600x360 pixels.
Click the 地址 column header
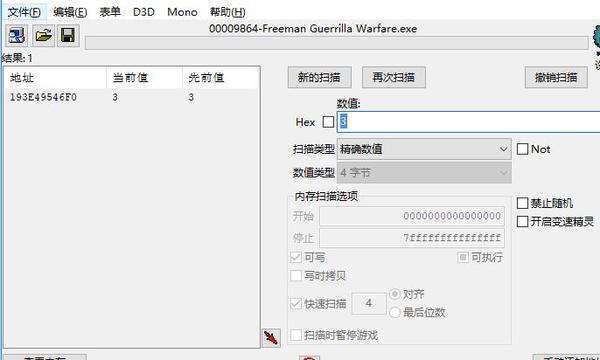(x=55, y=78)
